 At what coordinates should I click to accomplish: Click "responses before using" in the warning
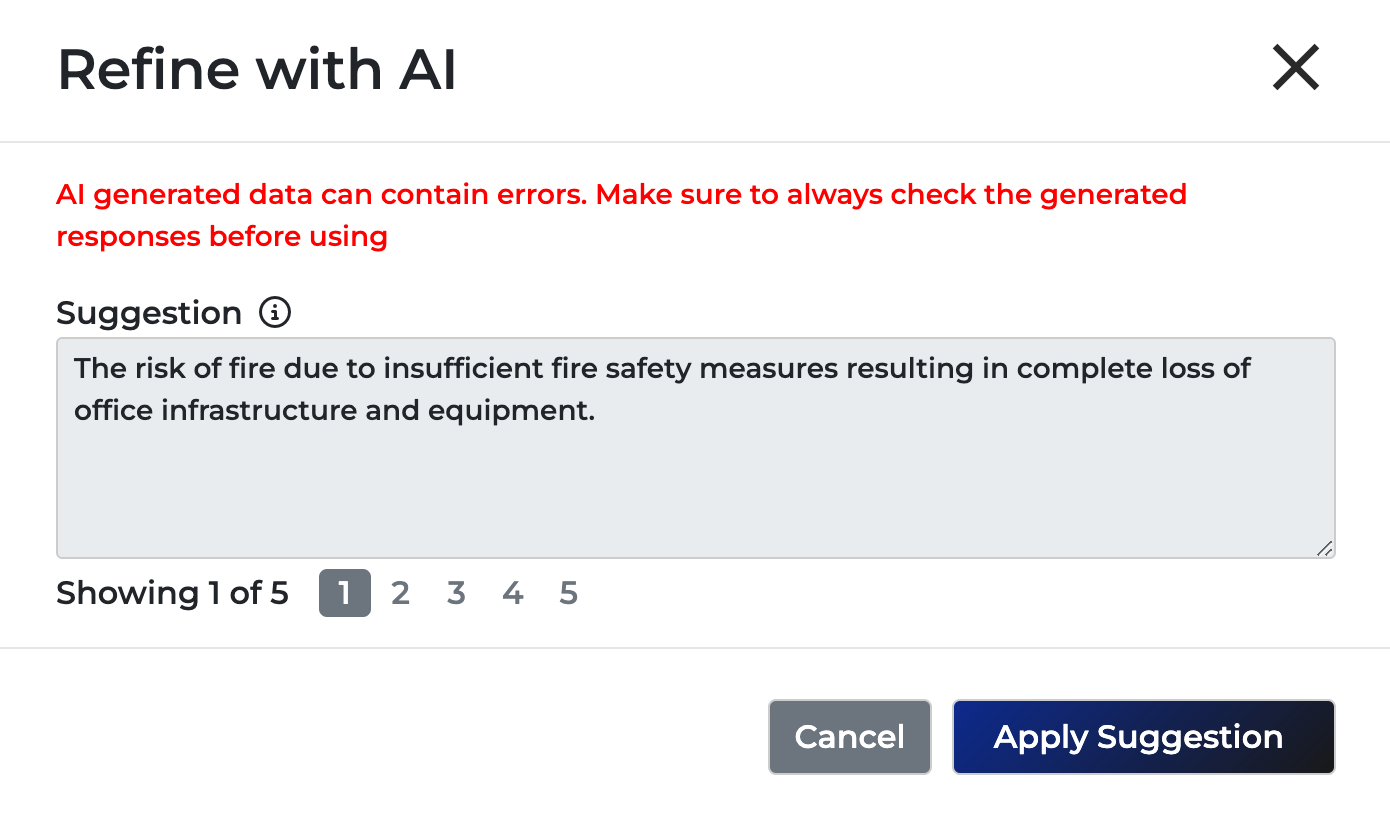(222, 237)
